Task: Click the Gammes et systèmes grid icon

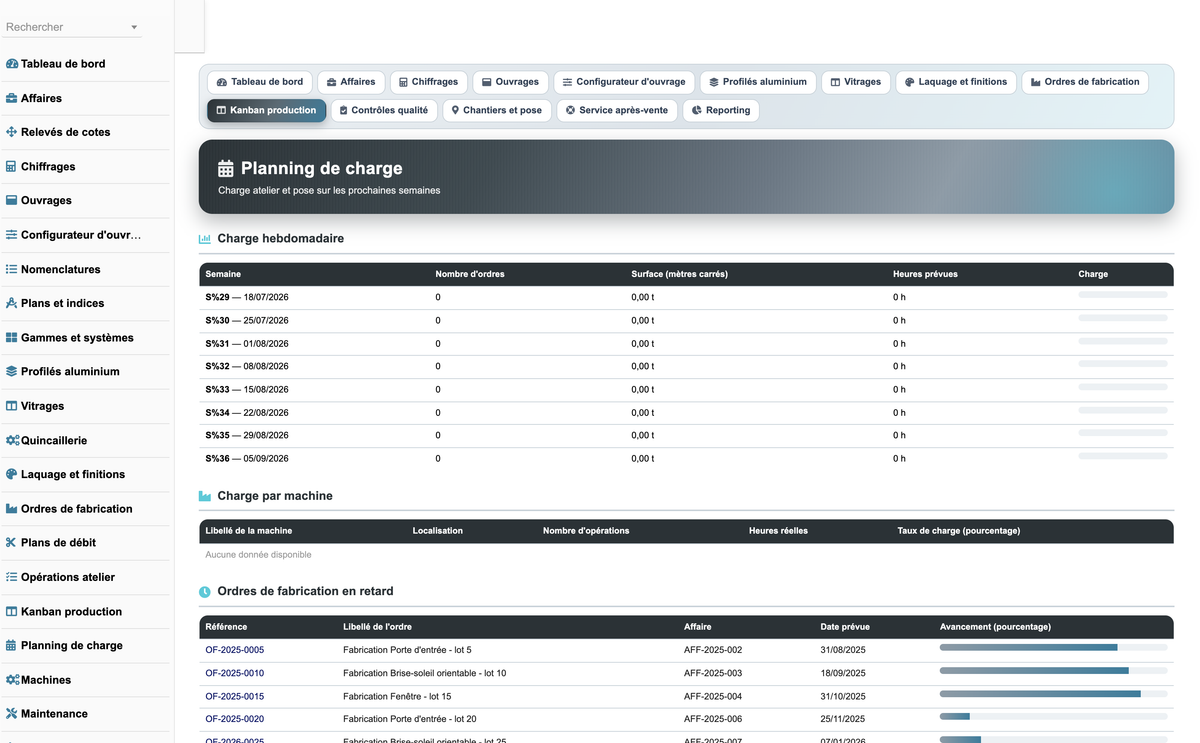Action: click(12, 338)
